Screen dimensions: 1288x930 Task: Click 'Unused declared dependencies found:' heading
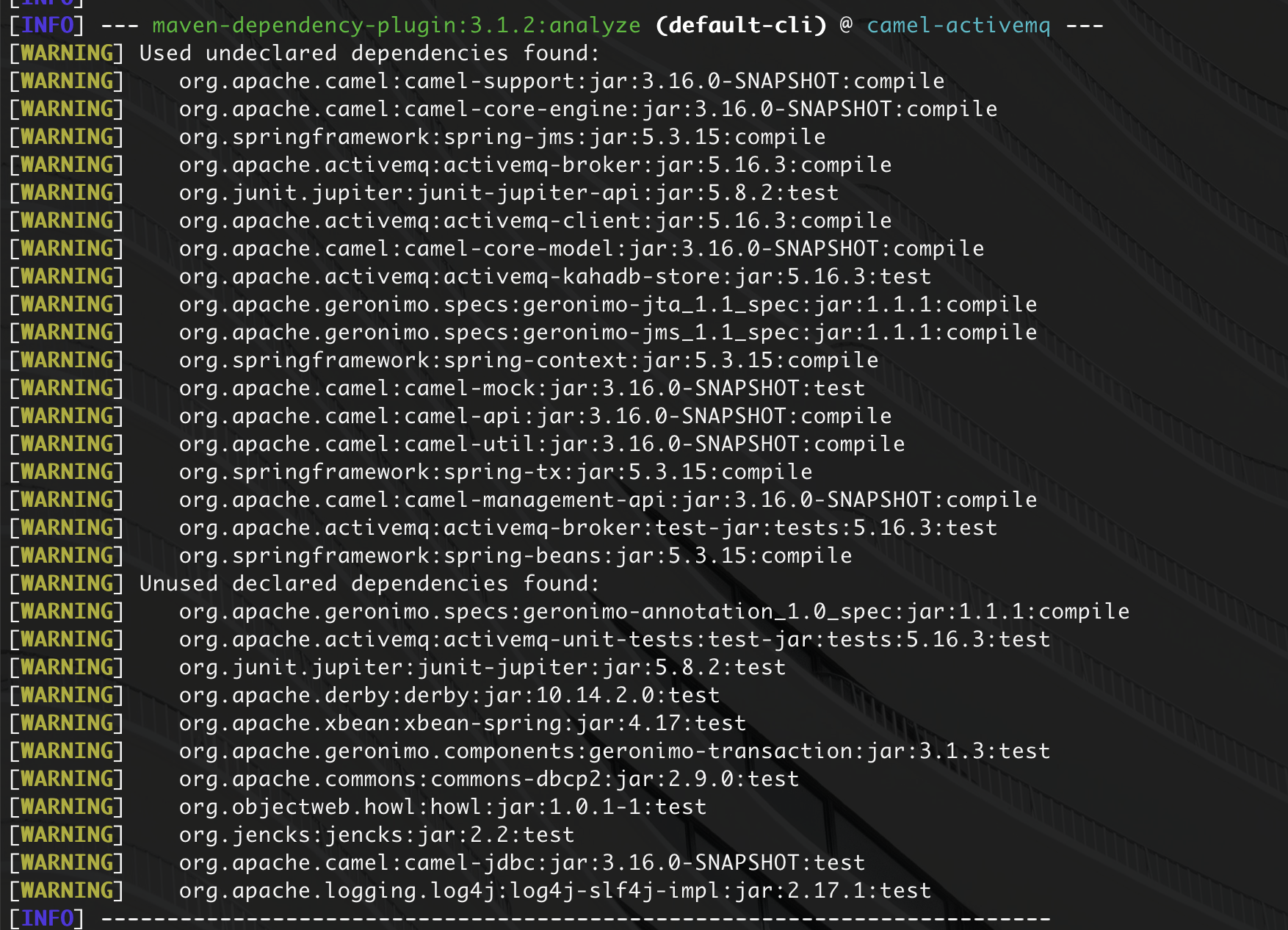tap(369, 584)
